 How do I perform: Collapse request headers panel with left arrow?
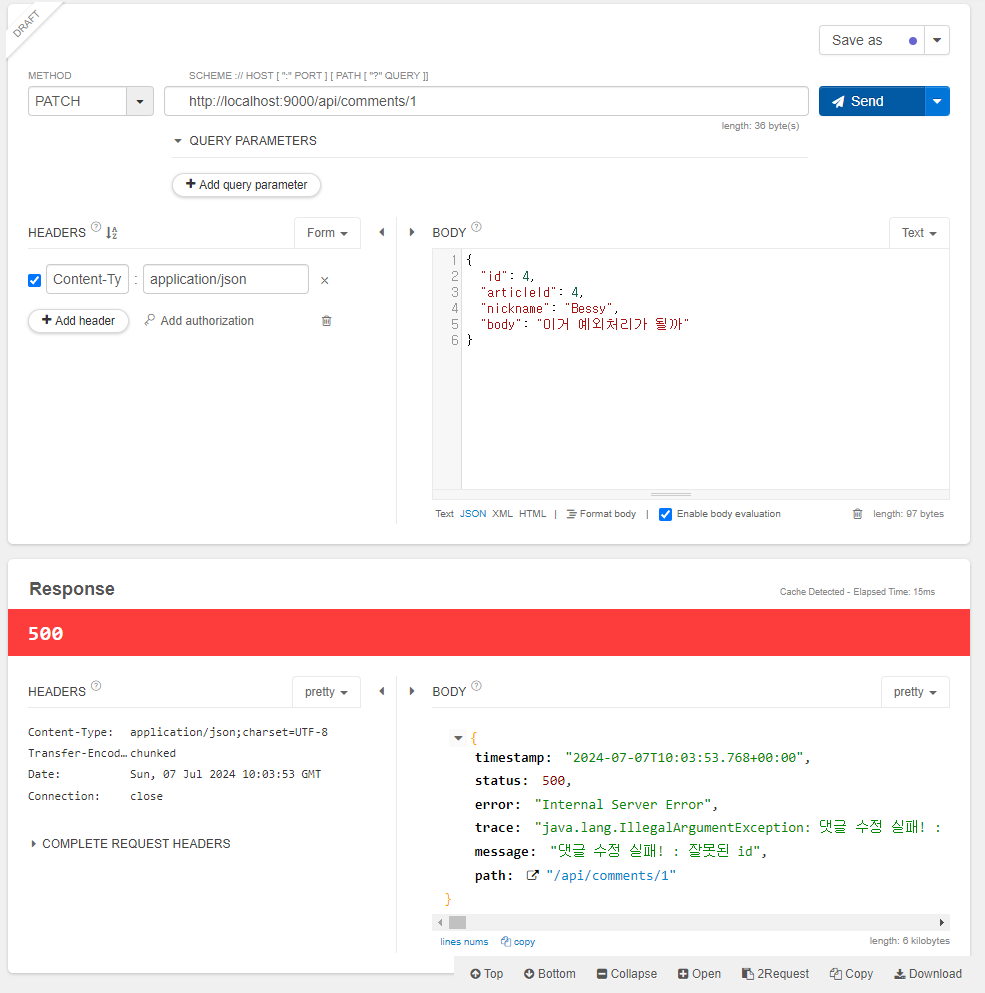[x=382, y=232]
